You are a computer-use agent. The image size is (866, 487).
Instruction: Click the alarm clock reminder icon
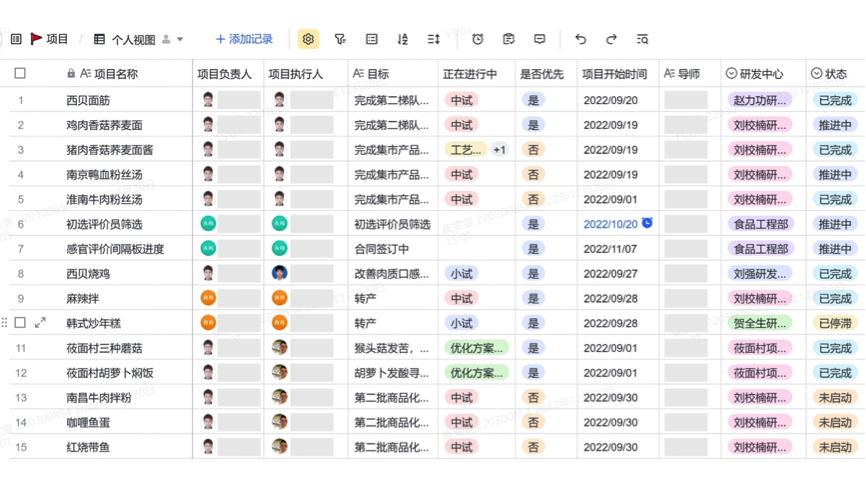478,39
